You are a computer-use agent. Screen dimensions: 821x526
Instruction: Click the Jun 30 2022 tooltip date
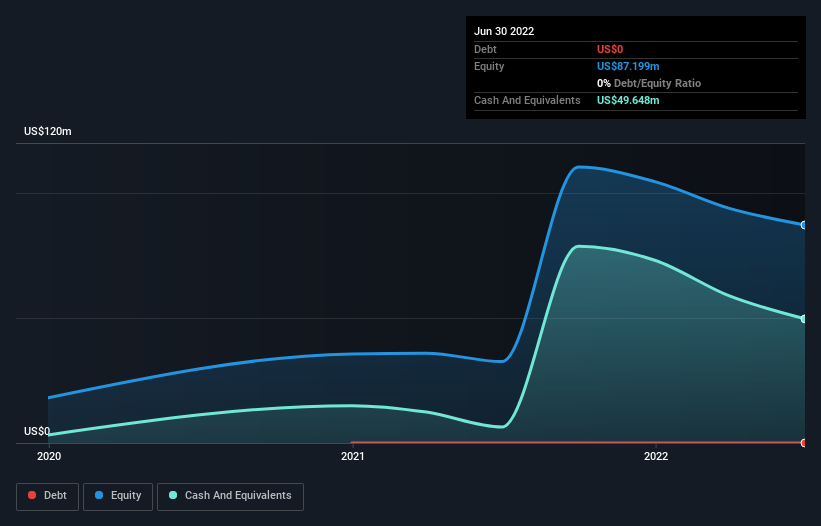click(x=504, y=31)
